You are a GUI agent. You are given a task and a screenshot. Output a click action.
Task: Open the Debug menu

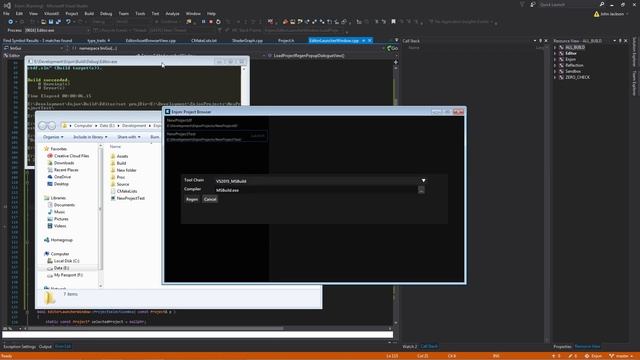106,13
